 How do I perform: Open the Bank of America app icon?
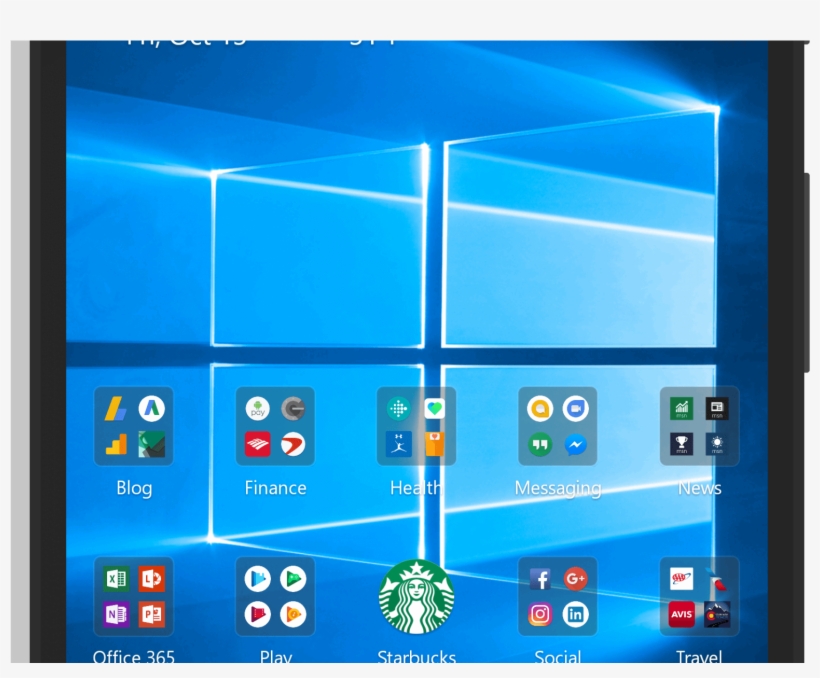tap(257, 444)
